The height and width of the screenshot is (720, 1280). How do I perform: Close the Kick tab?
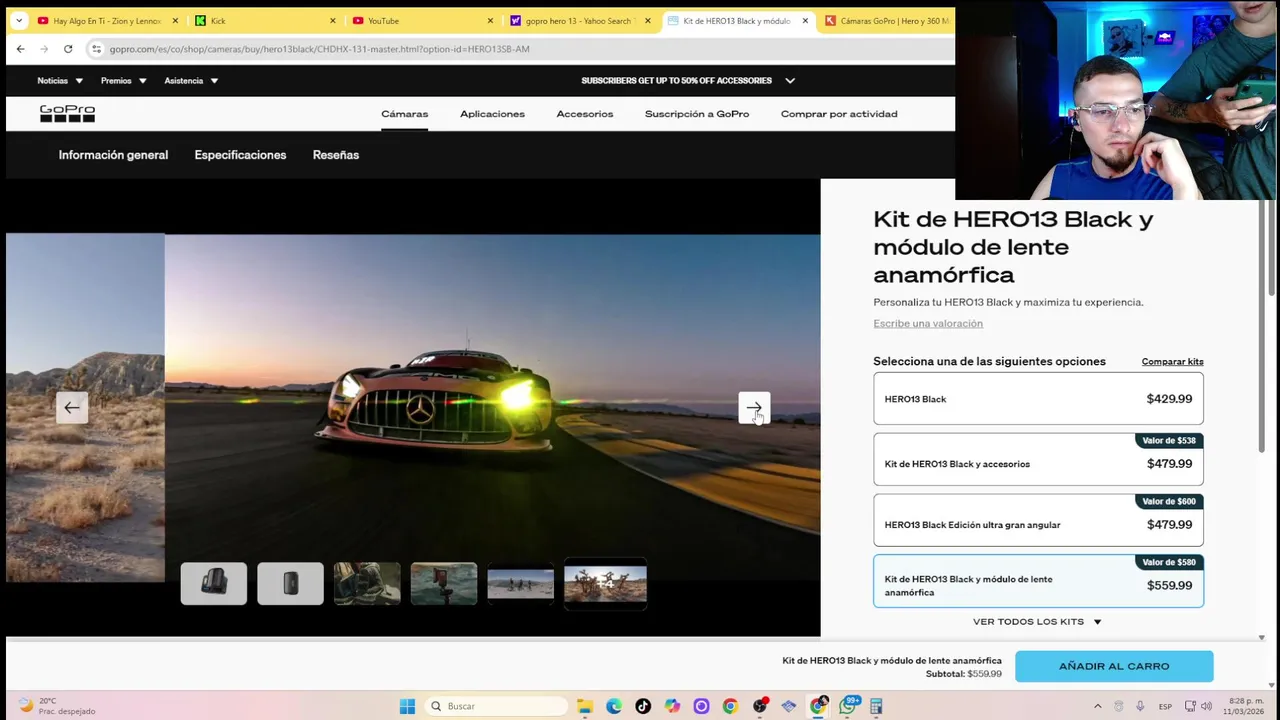click(333, 20)
